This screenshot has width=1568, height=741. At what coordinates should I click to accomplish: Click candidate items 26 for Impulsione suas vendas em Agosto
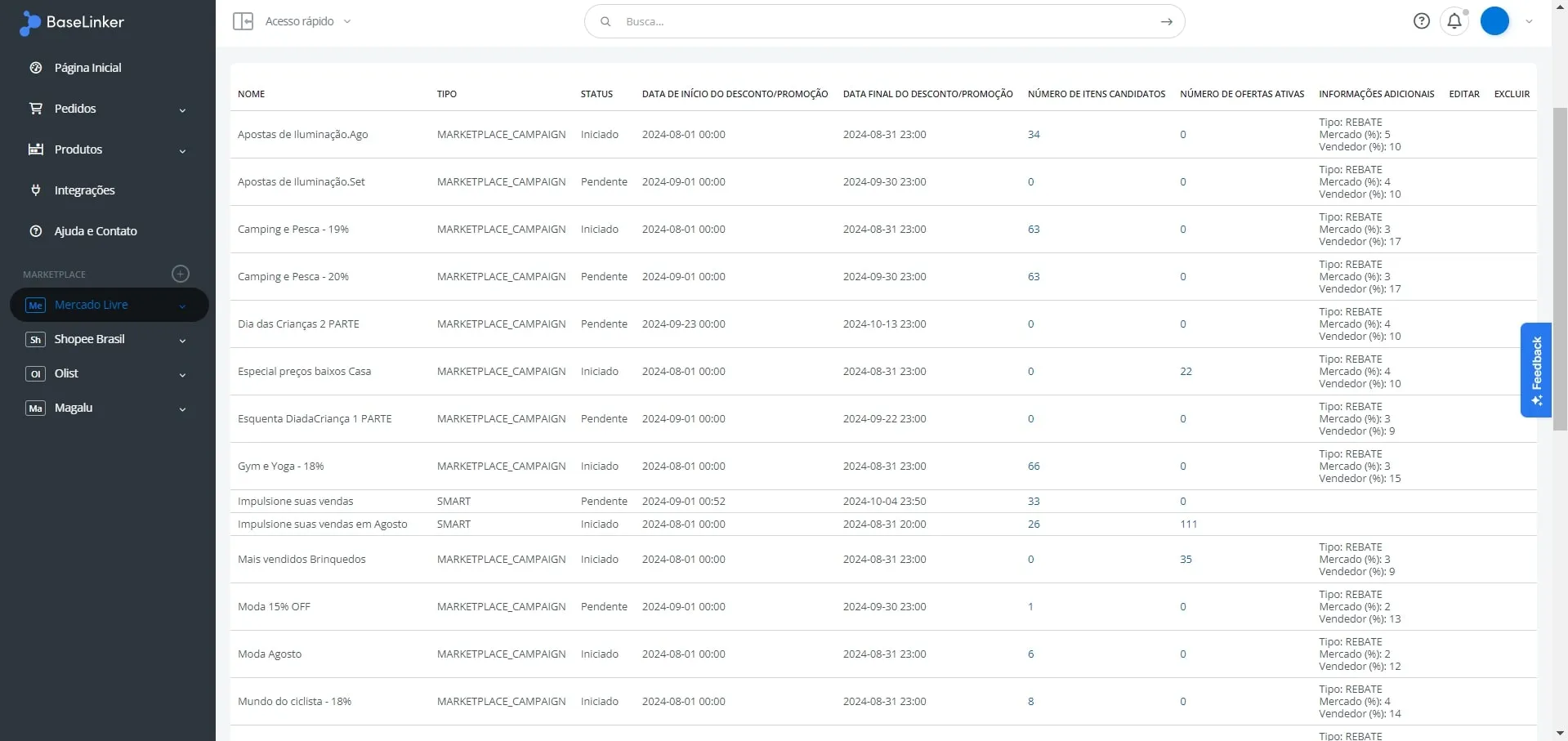click(x=1034, y=525)
